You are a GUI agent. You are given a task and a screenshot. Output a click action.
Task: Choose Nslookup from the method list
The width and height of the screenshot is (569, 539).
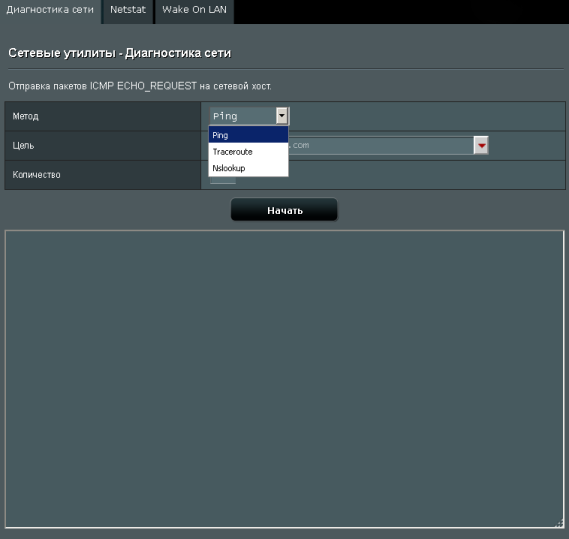coord(248,168)
